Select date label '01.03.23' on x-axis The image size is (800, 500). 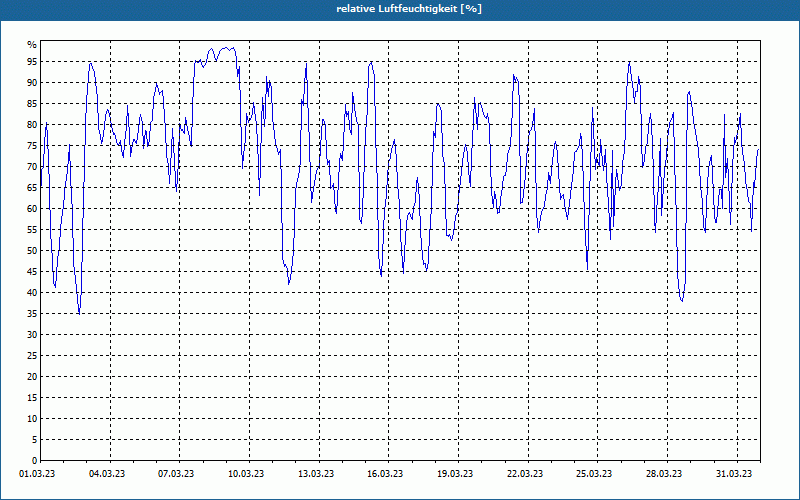37,474
